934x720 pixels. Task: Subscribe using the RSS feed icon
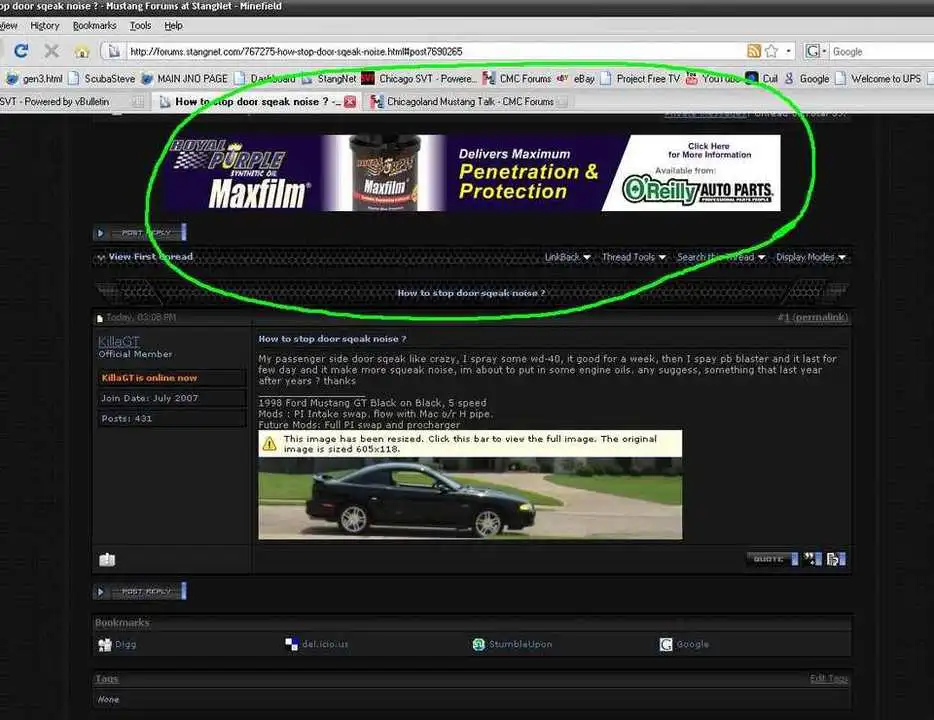754,51
